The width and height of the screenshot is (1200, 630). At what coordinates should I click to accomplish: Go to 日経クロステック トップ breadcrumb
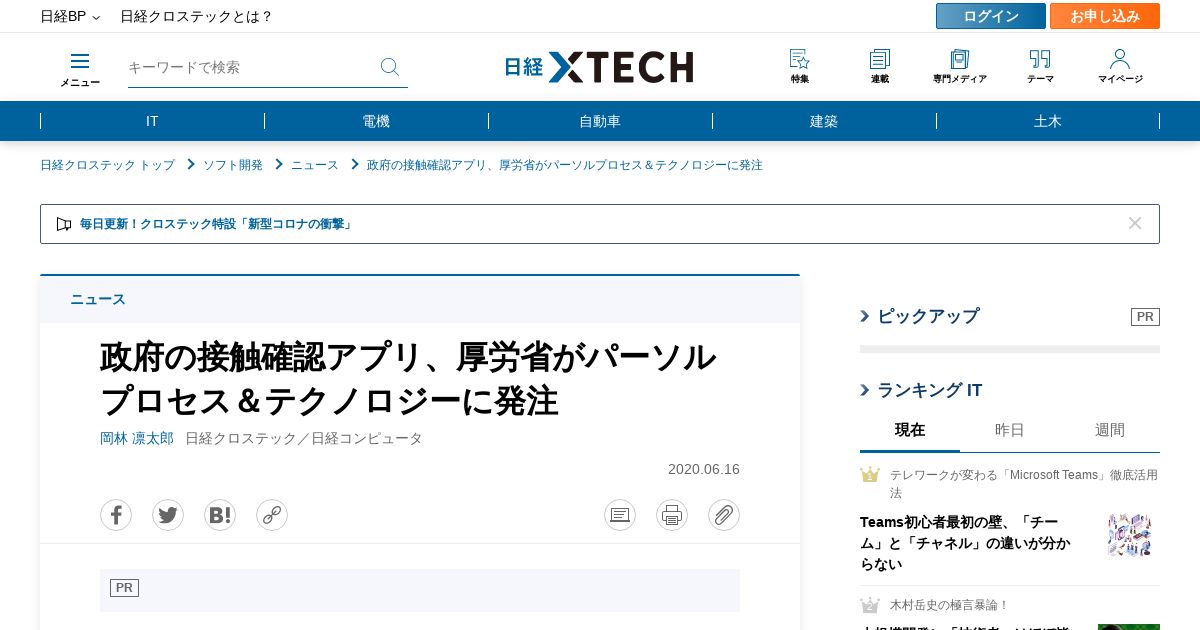pos(107,165)
